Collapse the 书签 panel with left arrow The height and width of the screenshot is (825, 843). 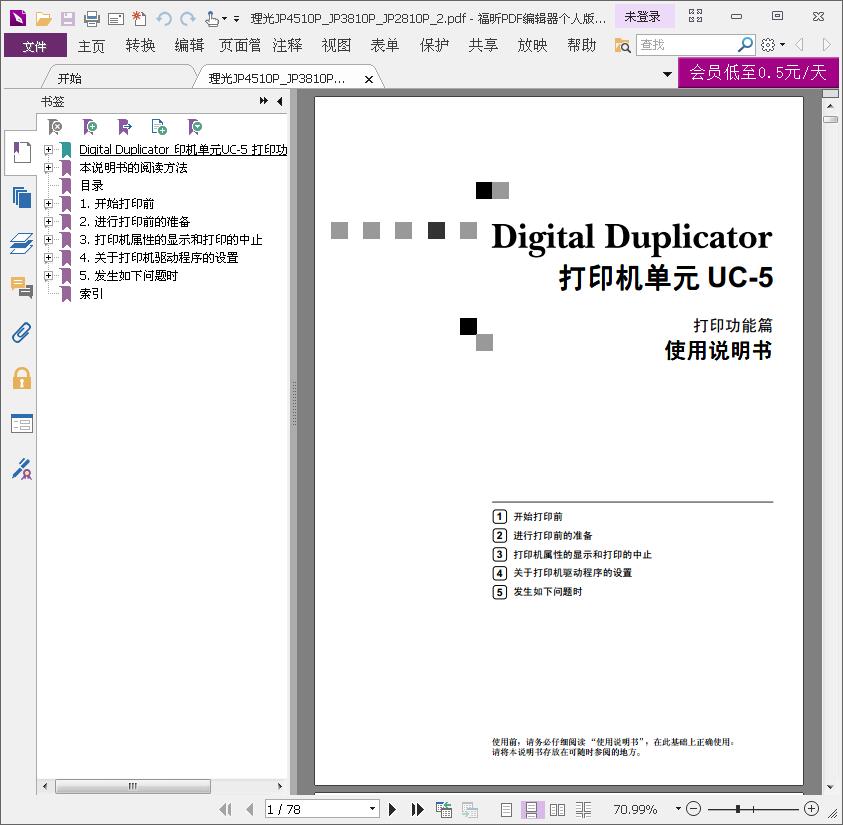pos(280,101)
